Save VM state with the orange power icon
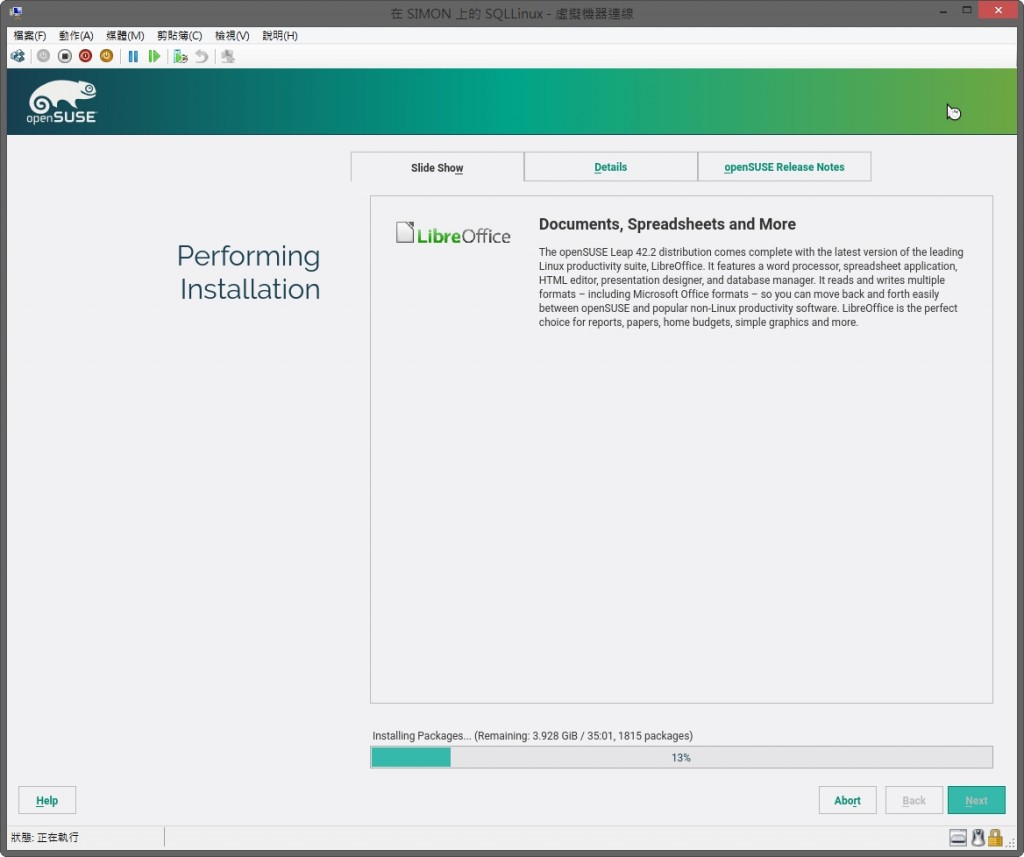1024x857 pixels. 106,56
